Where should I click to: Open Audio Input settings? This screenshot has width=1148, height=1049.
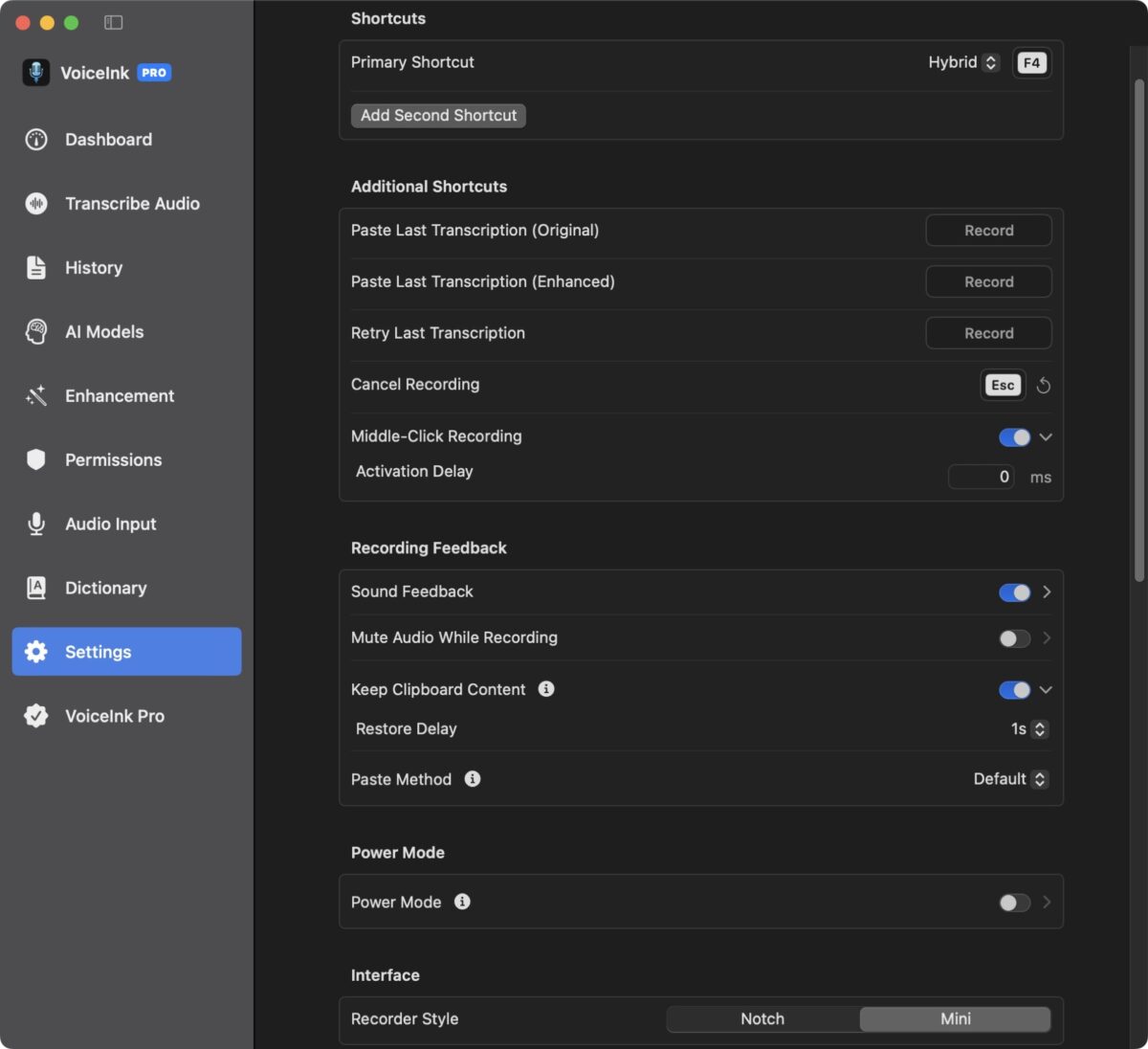point(126,524)
